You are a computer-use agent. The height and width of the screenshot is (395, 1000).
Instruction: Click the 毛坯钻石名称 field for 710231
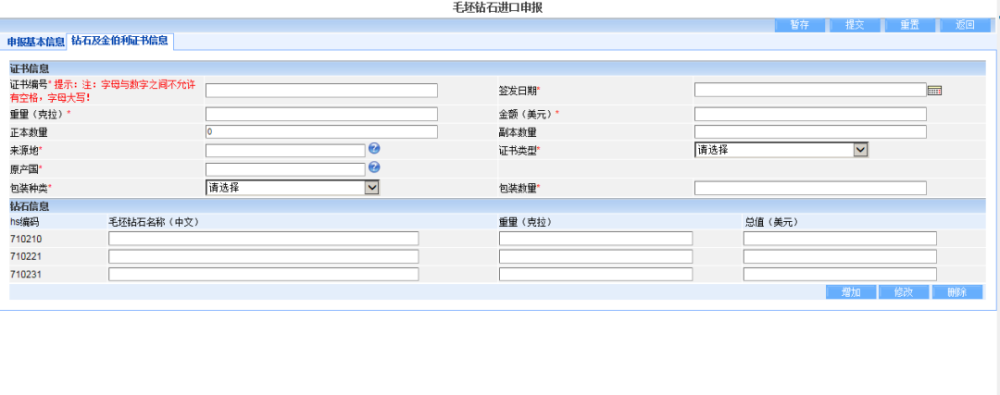coord(263,274)
